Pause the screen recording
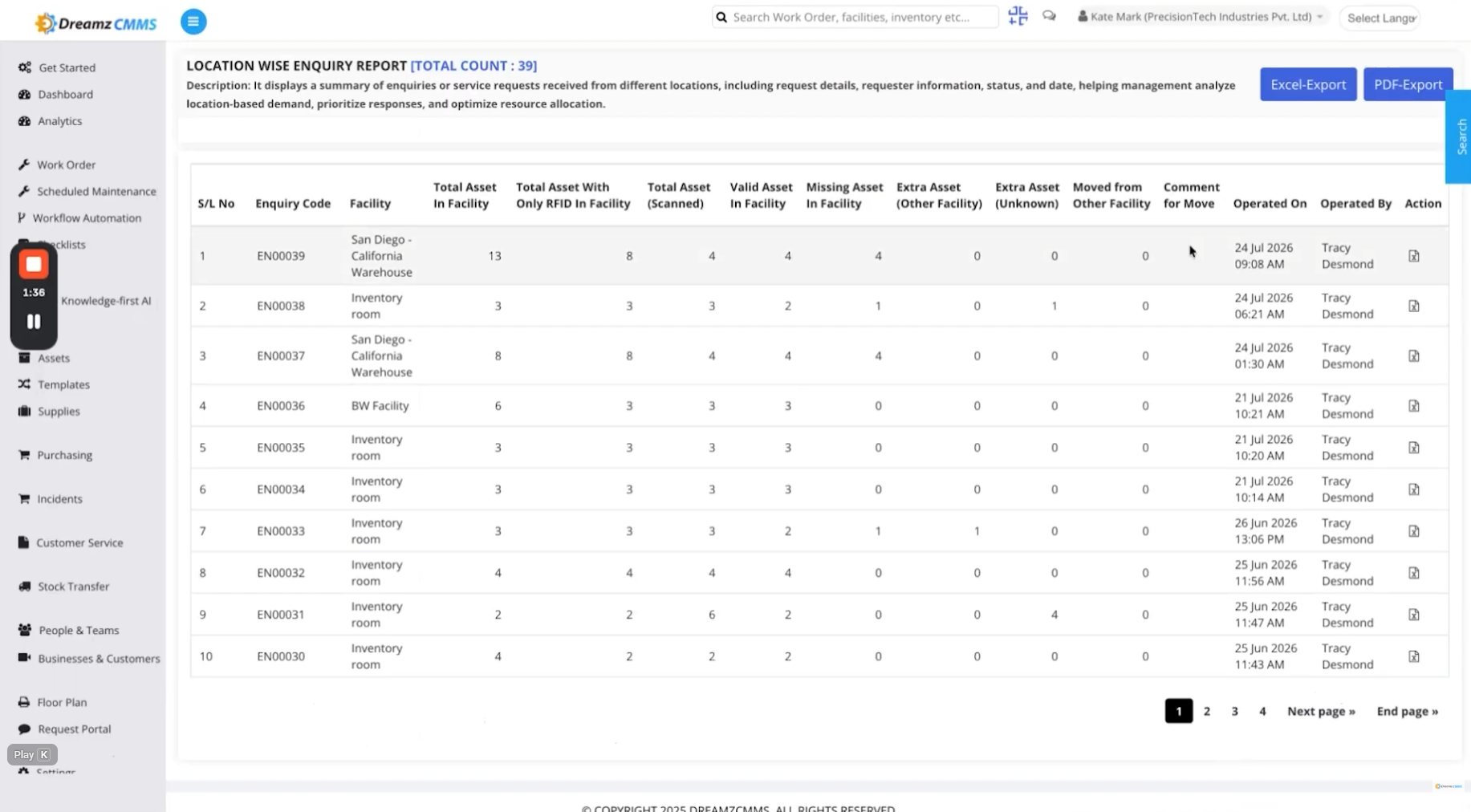The height and width of the screenshot is (812, 1471). coord(34,322)
